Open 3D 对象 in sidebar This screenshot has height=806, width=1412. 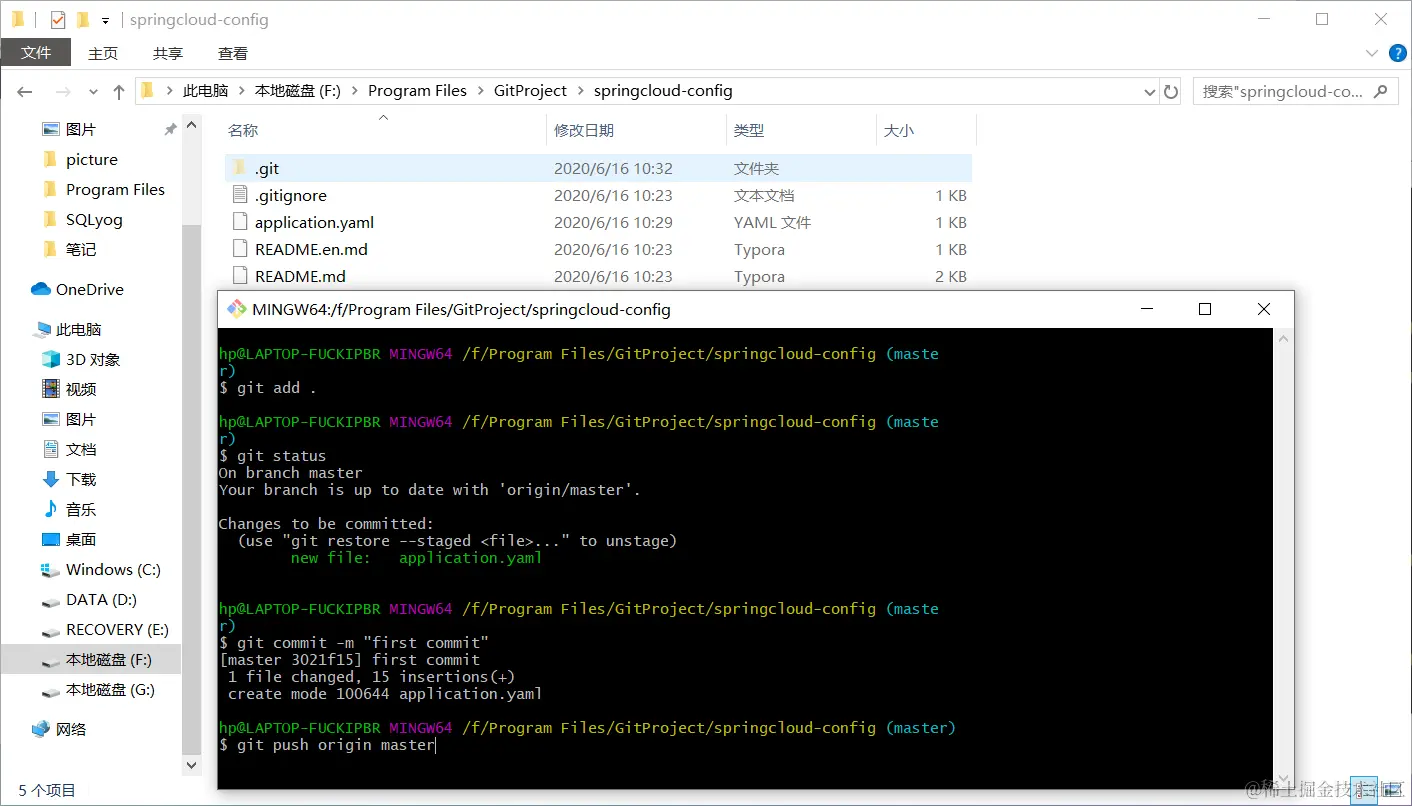coord(93,359)
